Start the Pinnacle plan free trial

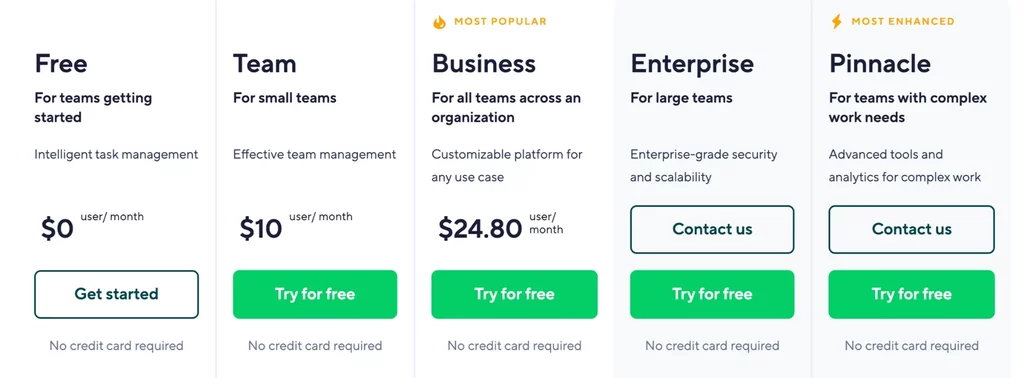(912, 294)
